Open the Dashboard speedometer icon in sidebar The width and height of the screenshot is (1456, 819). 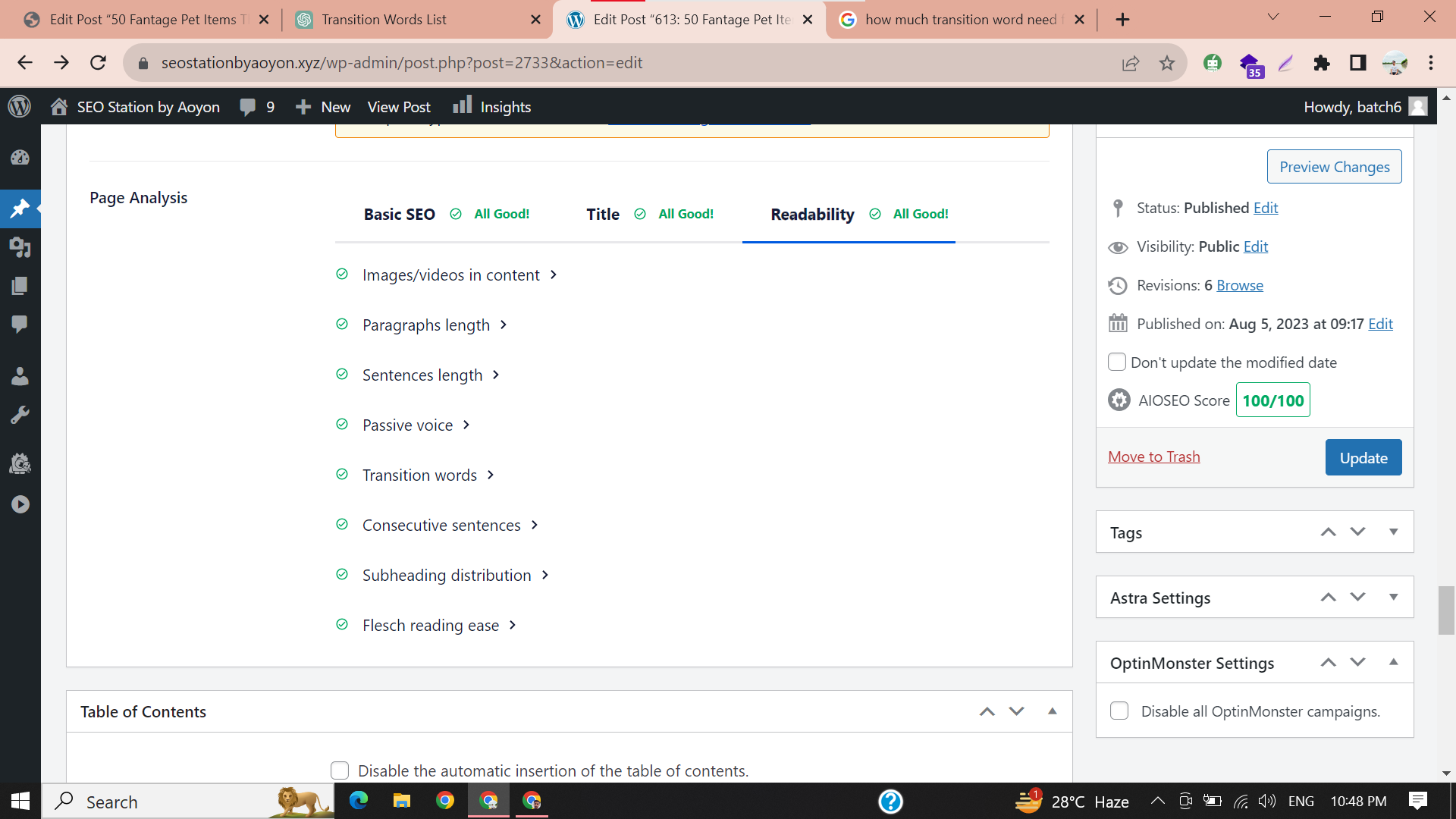coord(20,158)
